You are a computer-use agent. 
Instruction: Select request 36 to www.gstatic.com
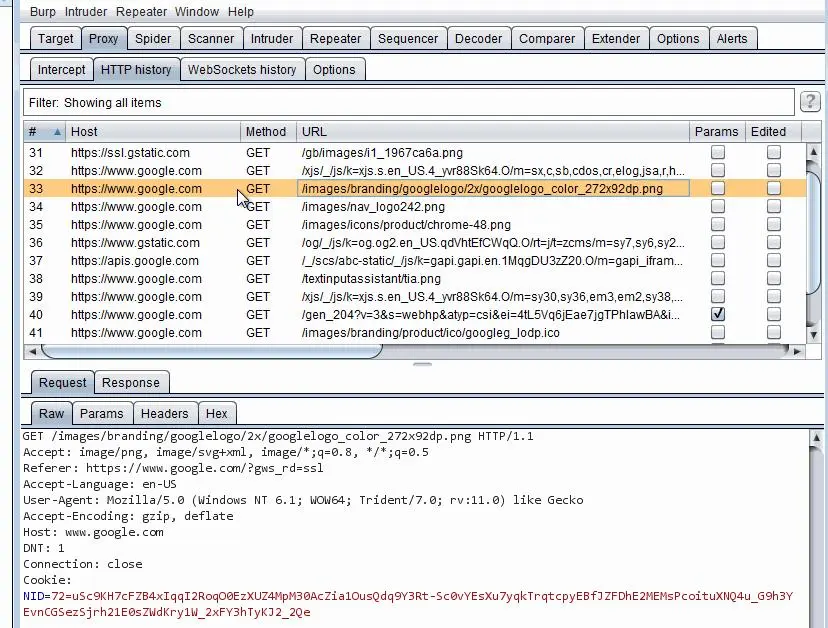(x=415, y=242)
